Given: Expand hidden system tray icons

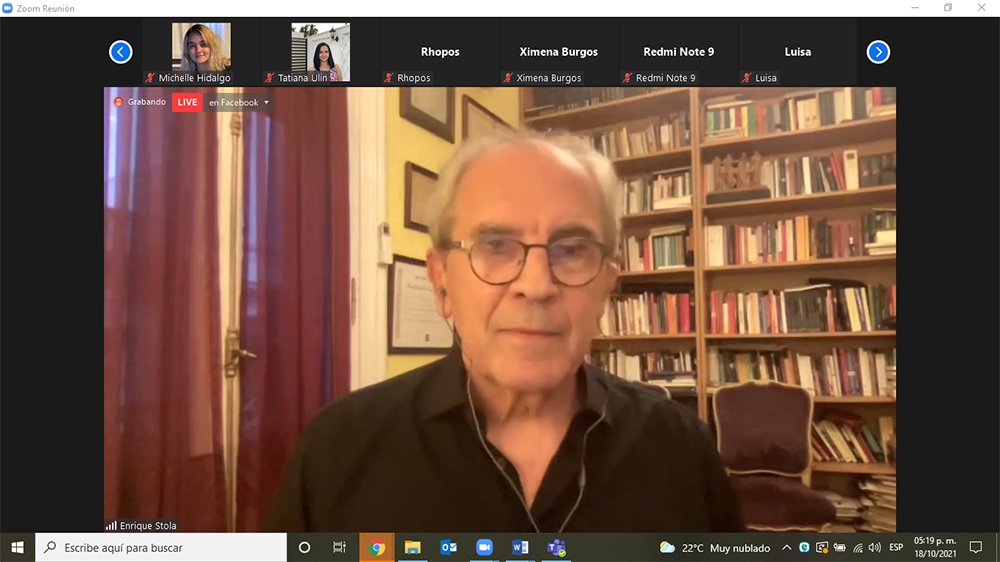Looking at the screenshot, I should [x=787, y=547].
